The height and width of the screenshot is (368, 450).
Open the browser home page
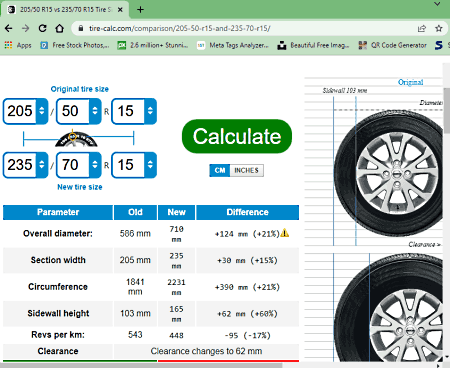click(x=59, y=28)
